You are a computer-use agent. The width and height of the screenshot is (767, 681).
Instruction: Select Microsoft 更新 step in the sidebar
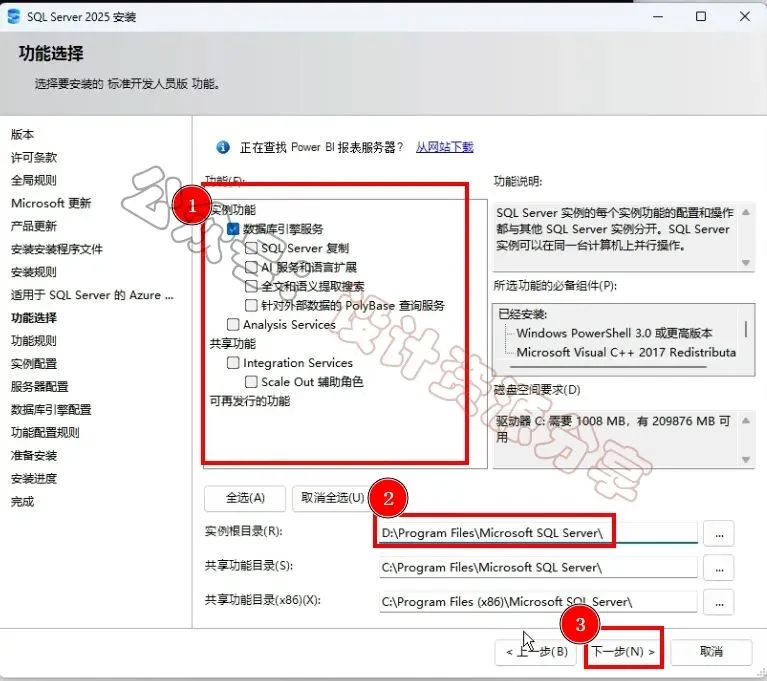51,203
